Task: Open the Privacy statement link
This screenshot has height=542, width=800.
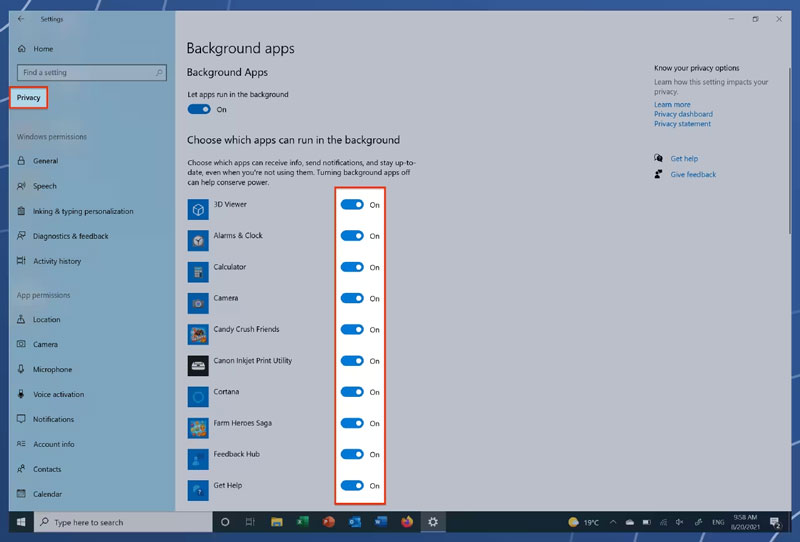Action: tap(682, 124)
